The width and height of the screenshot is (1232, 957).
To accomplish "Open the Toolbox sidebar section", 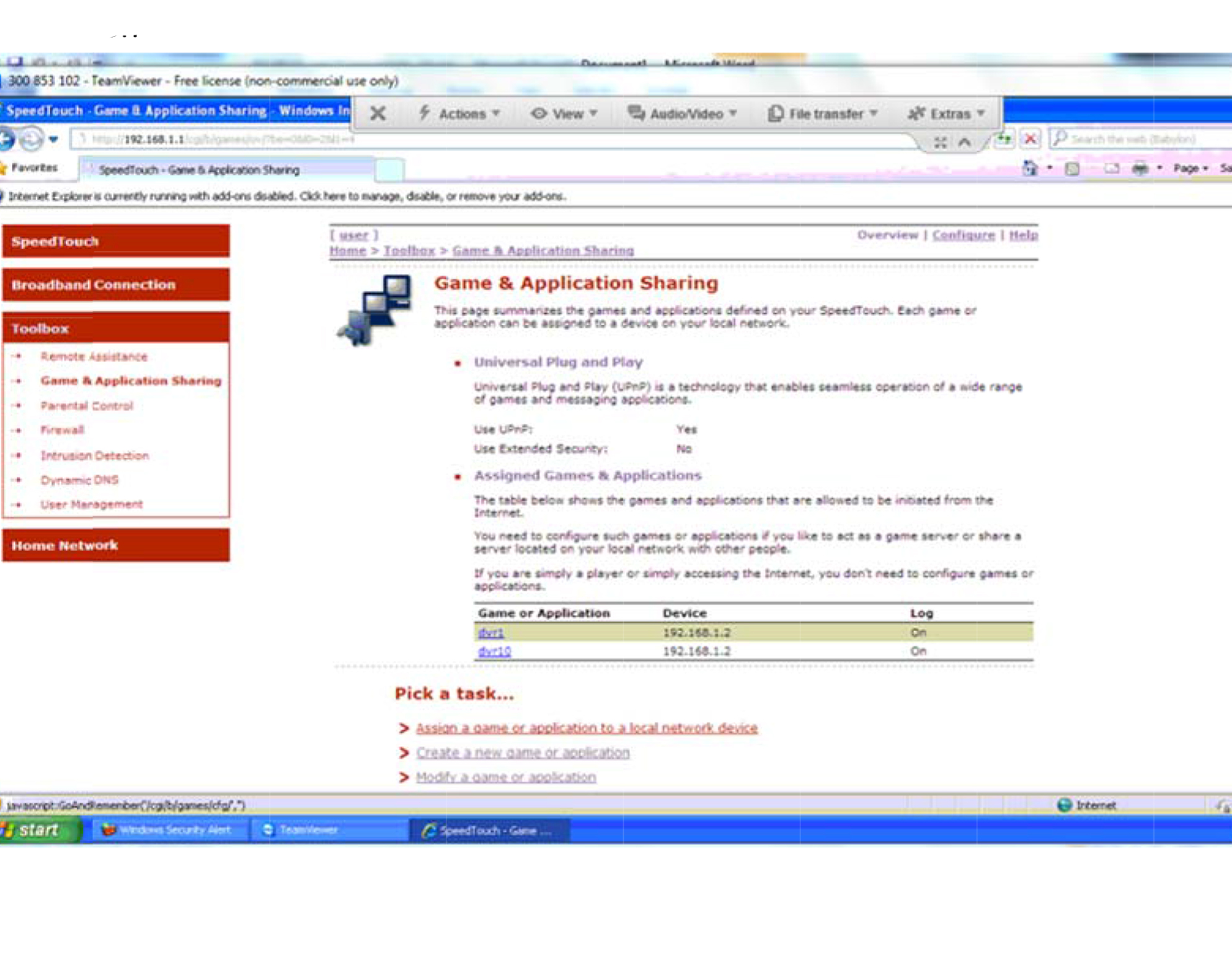I will pos(116,328).
